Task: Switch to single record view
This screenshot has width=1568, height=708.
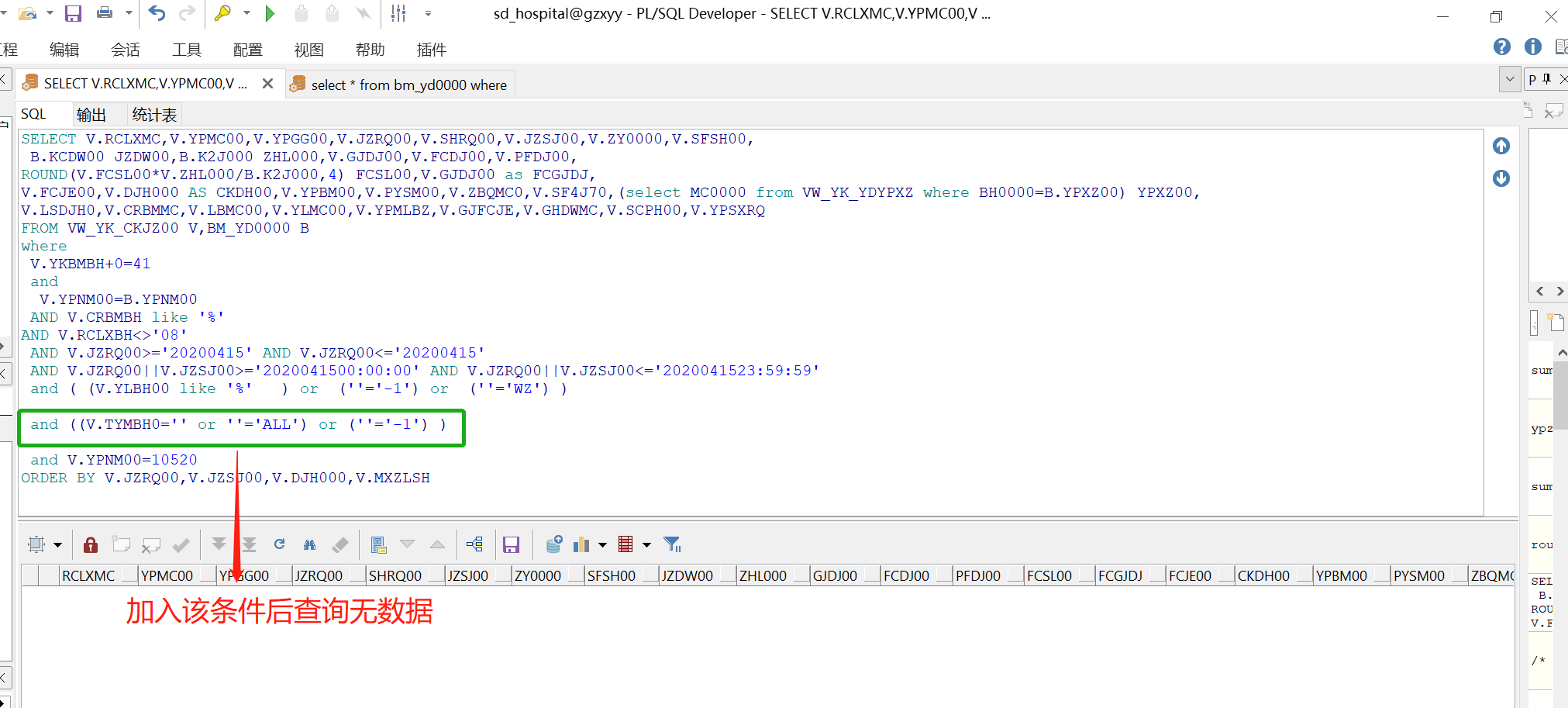Action: [x=378, y=544]
